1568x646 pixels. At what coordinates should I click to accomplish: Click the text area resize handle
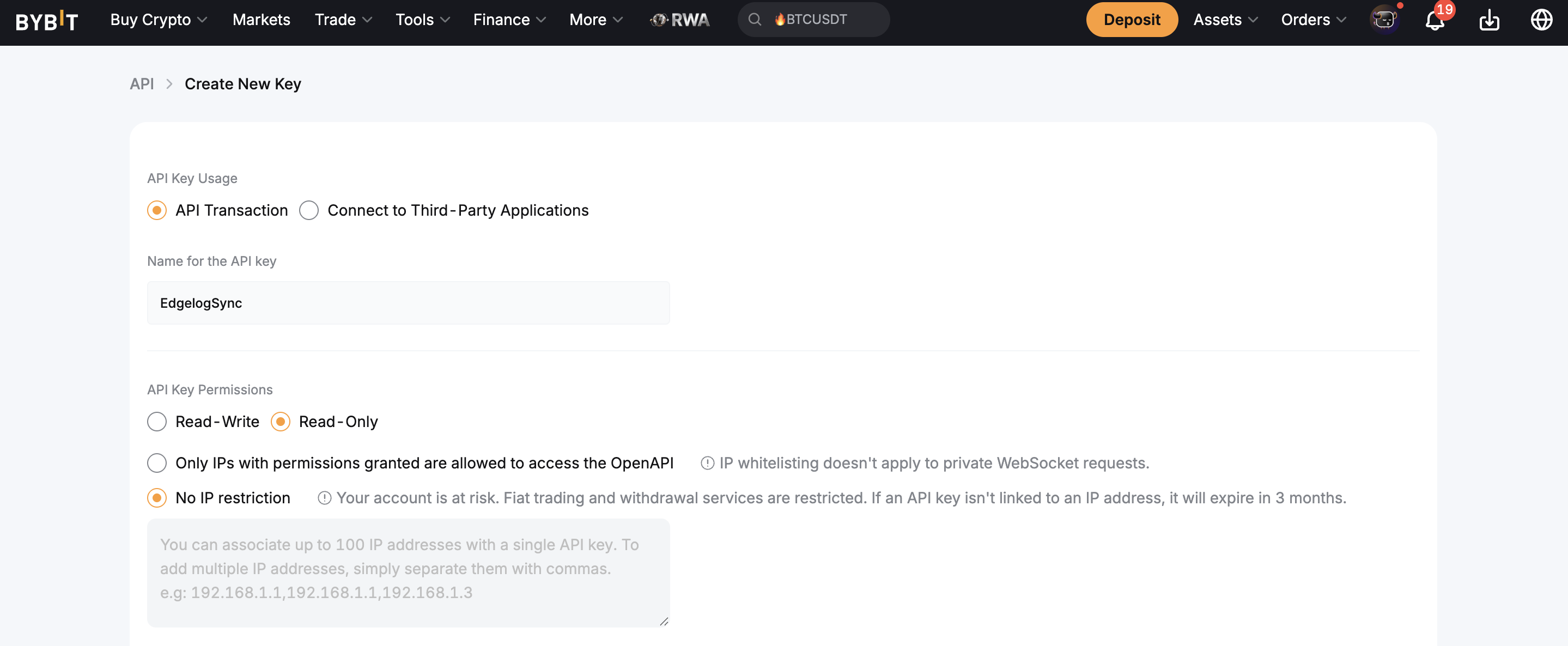[664, 621]
